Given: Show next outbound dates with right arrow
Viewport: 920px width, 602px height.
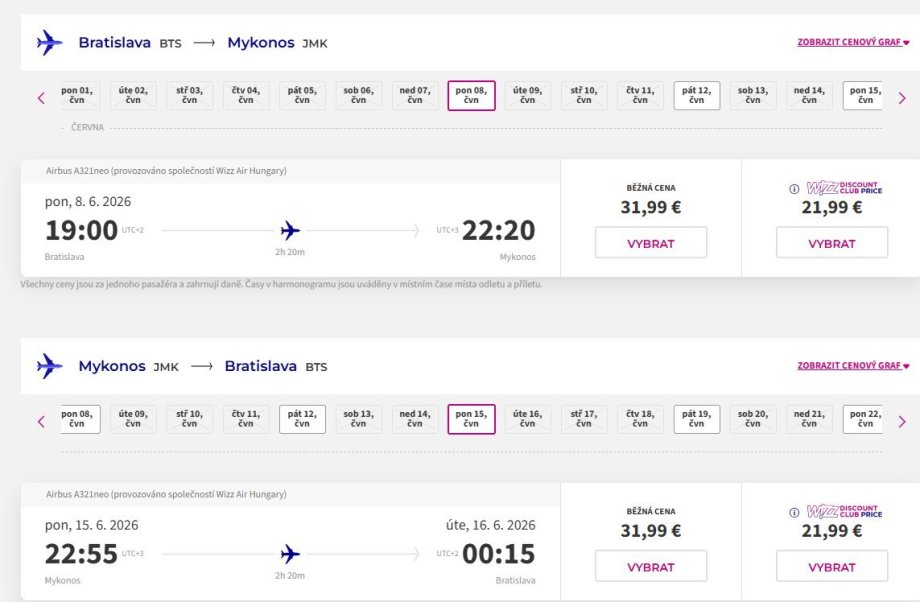Looking at the screenshot, I should [902, 98].
